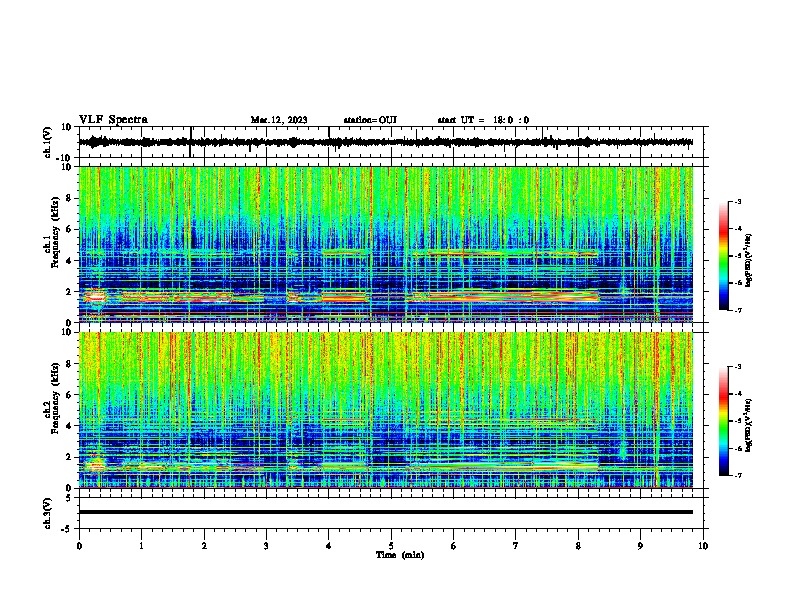Click the "ch.1(V)" waveform axis label
This screenshot has width=792, height=612.
point(48,142)
